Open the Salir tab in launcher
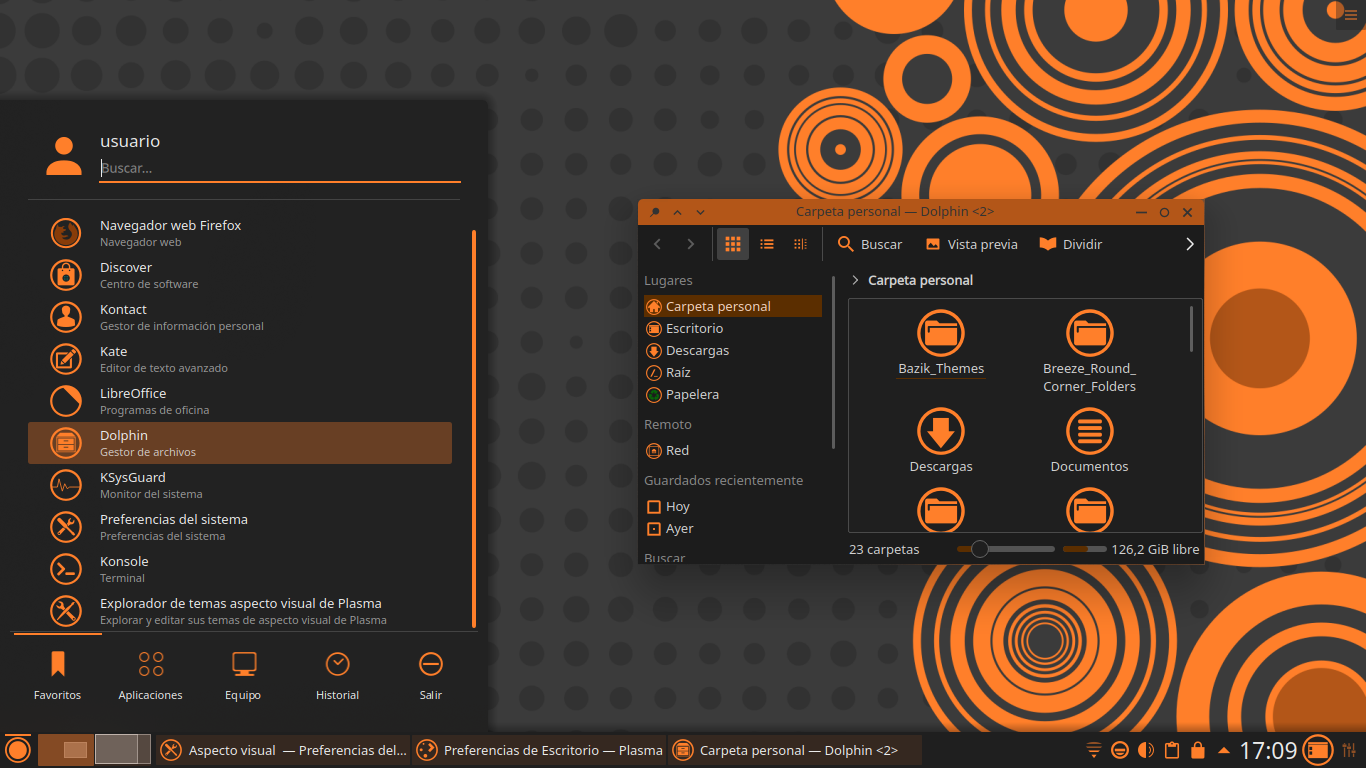This screenshot has height=768, width=1366. tap(431, 675)
